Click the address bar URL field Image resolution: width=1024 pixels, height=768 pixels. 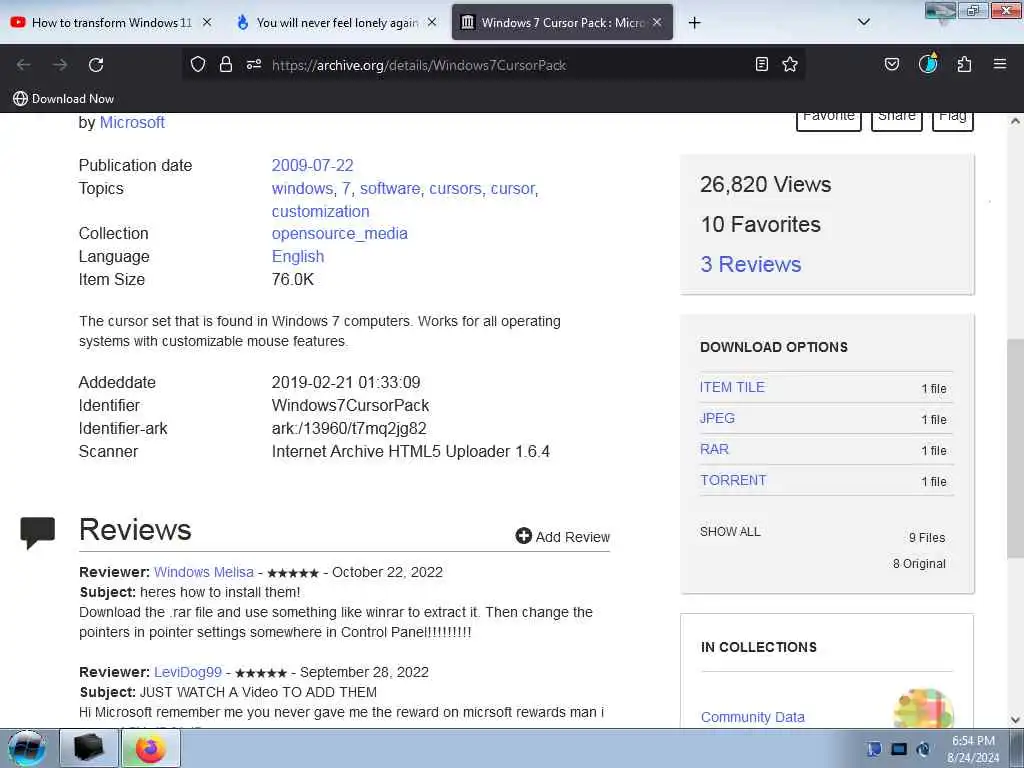click(x=496, y=65)
